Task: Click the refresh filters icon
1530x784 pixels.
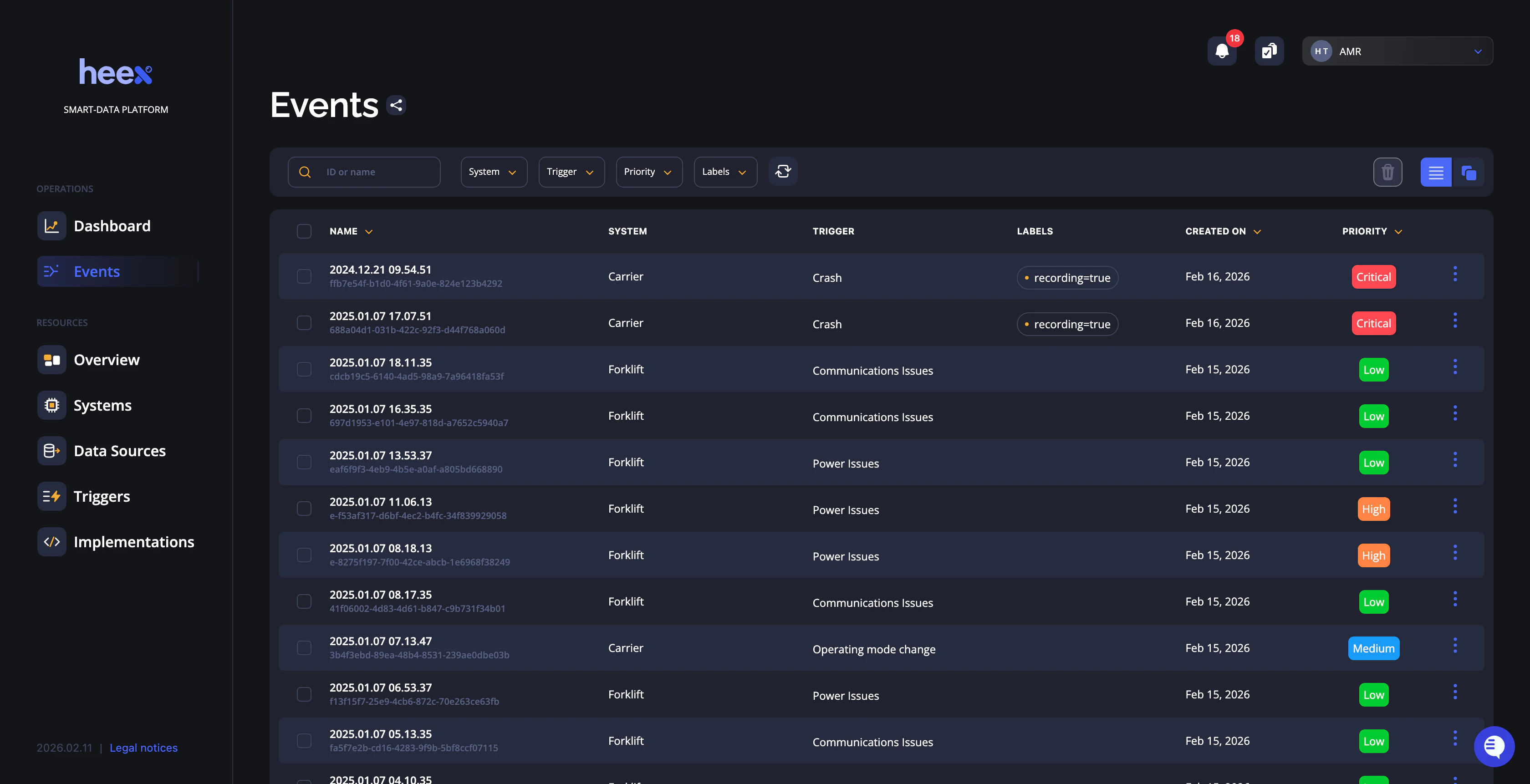Action: [x=782, y=172]
